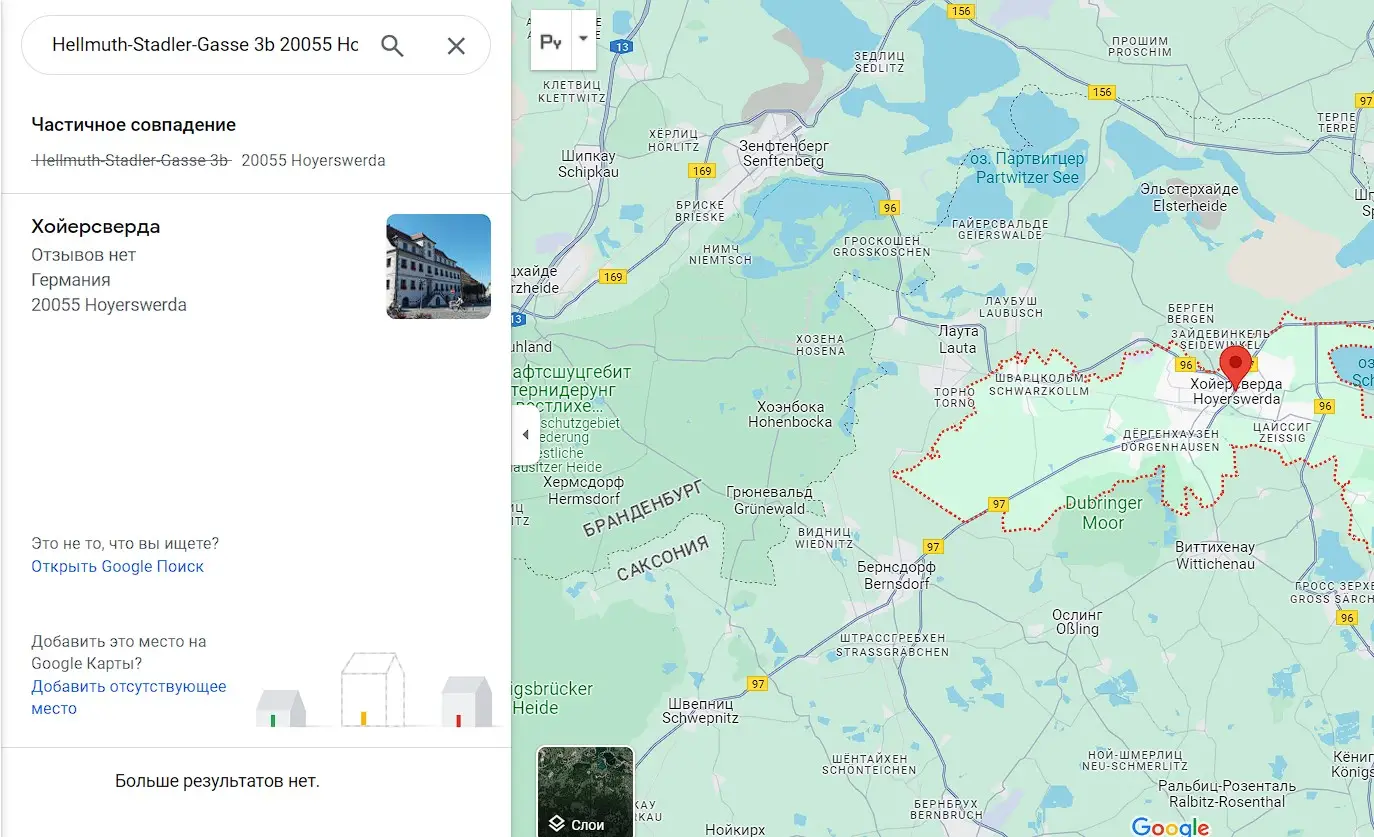Image resolution: width=1374 pixels, height=837 pixels.
Task: Click the Больше результатов нет text
Action: click(x=217, y=781)
